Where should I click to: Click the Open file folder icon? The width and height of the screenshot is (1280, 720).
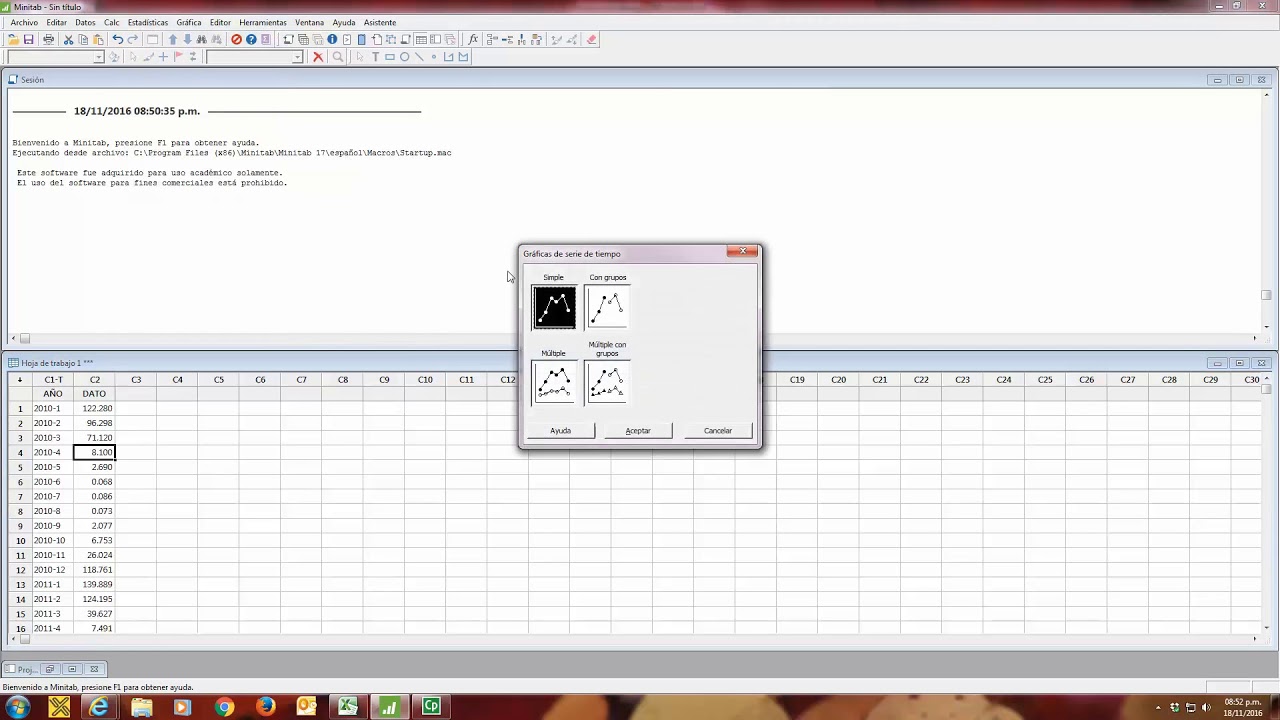pyautogui.click(x=13, y=40)
